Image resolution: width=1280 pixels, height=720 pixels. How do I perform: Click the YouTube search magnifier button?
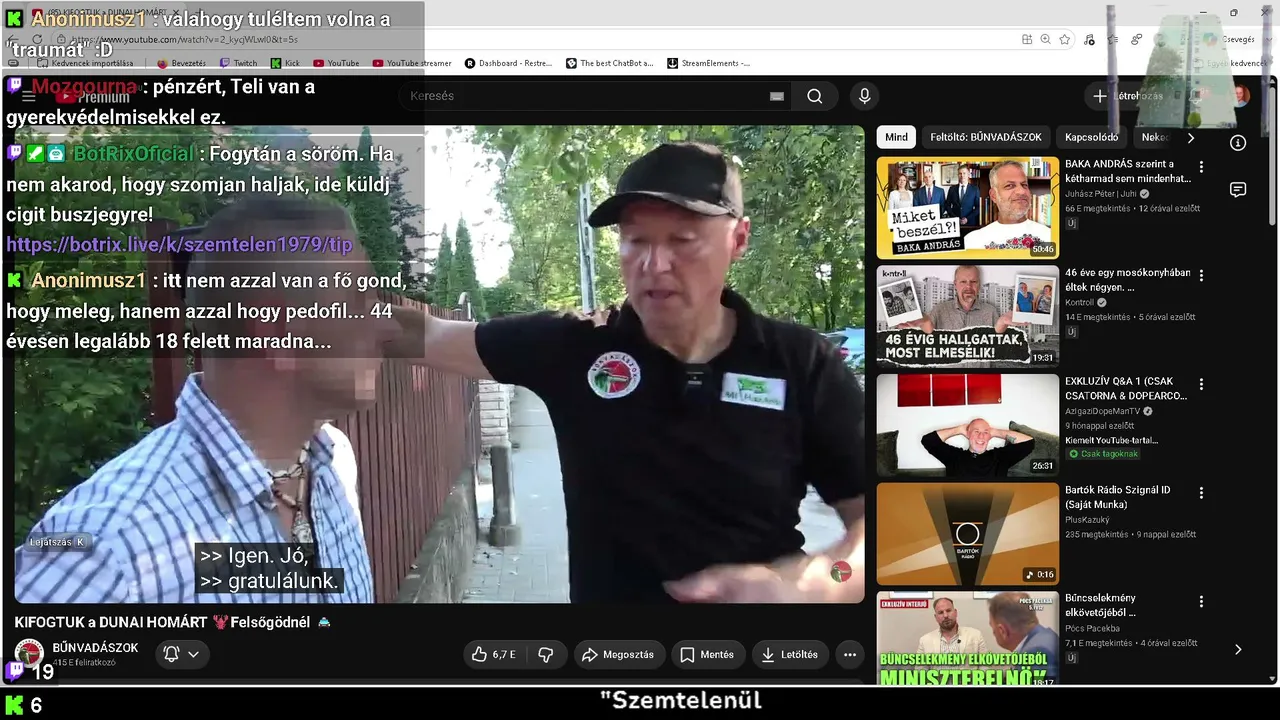click(815, 96)
